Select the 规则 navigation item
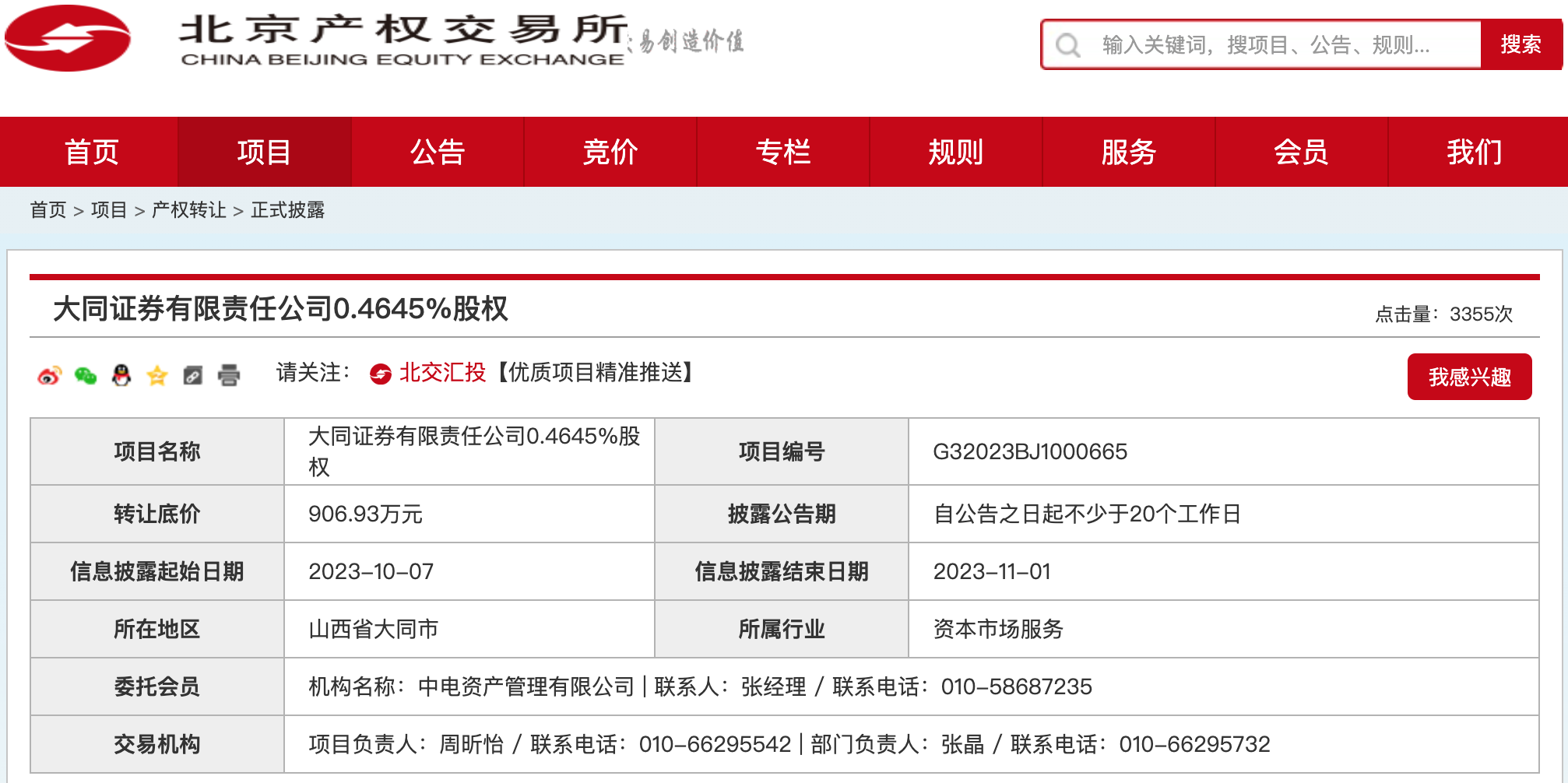The width and height of the screenshot is (1568, 783). pyautogui.click(x=956, y=152)
